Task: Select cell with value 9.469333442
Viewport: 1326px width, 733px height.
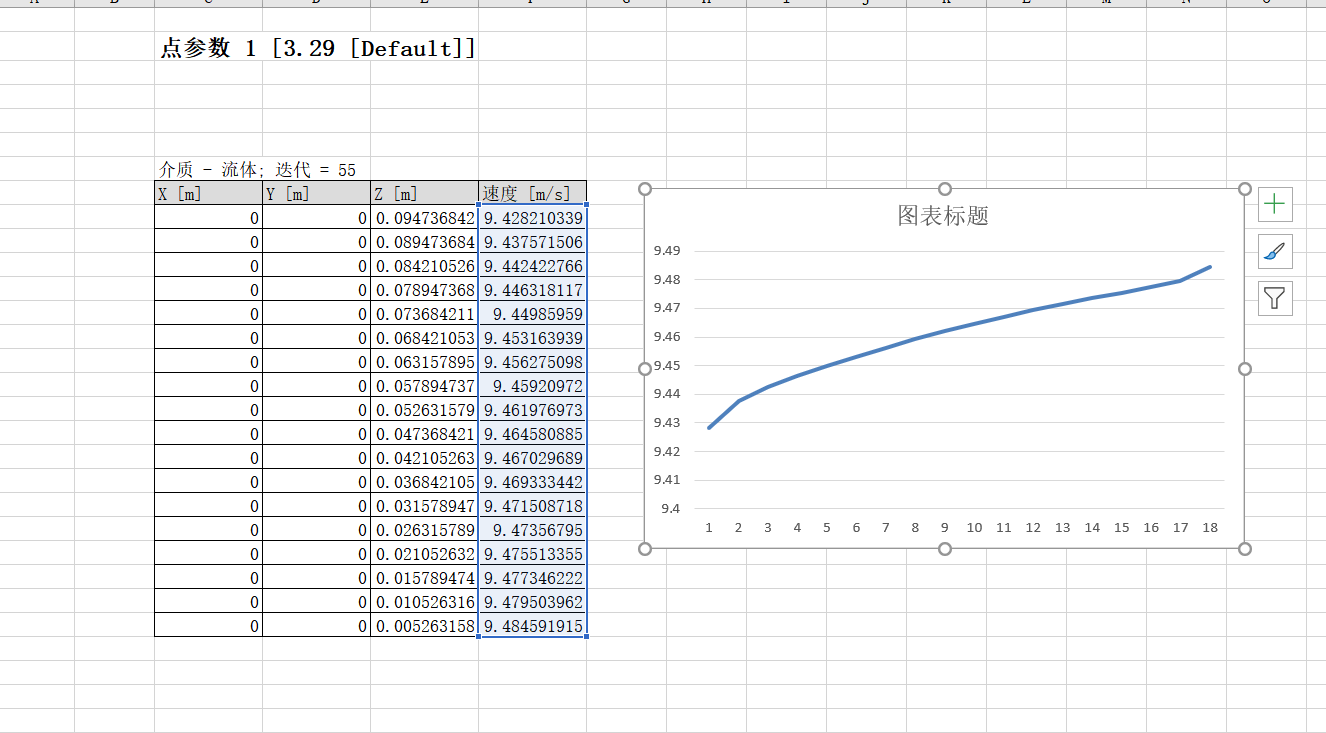Action: (x=532, y=482)
